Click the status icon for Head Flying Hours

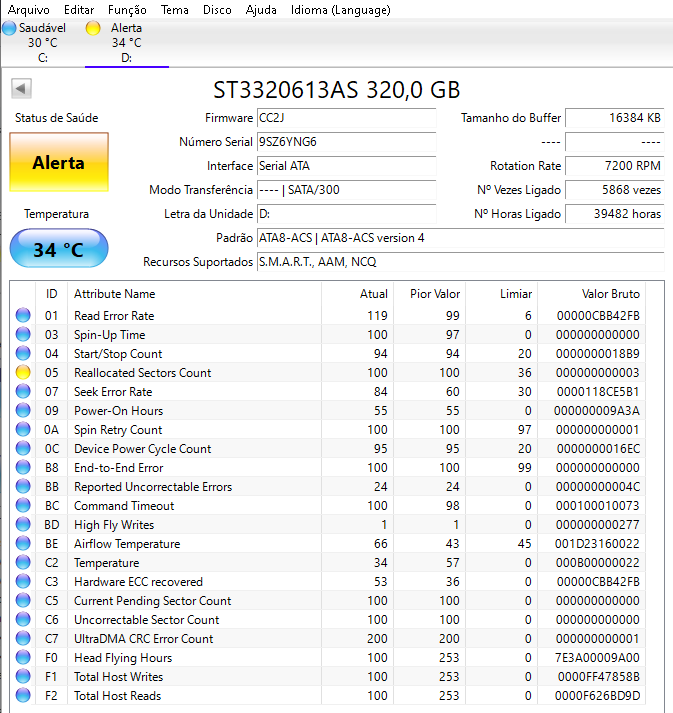point(23,657)
